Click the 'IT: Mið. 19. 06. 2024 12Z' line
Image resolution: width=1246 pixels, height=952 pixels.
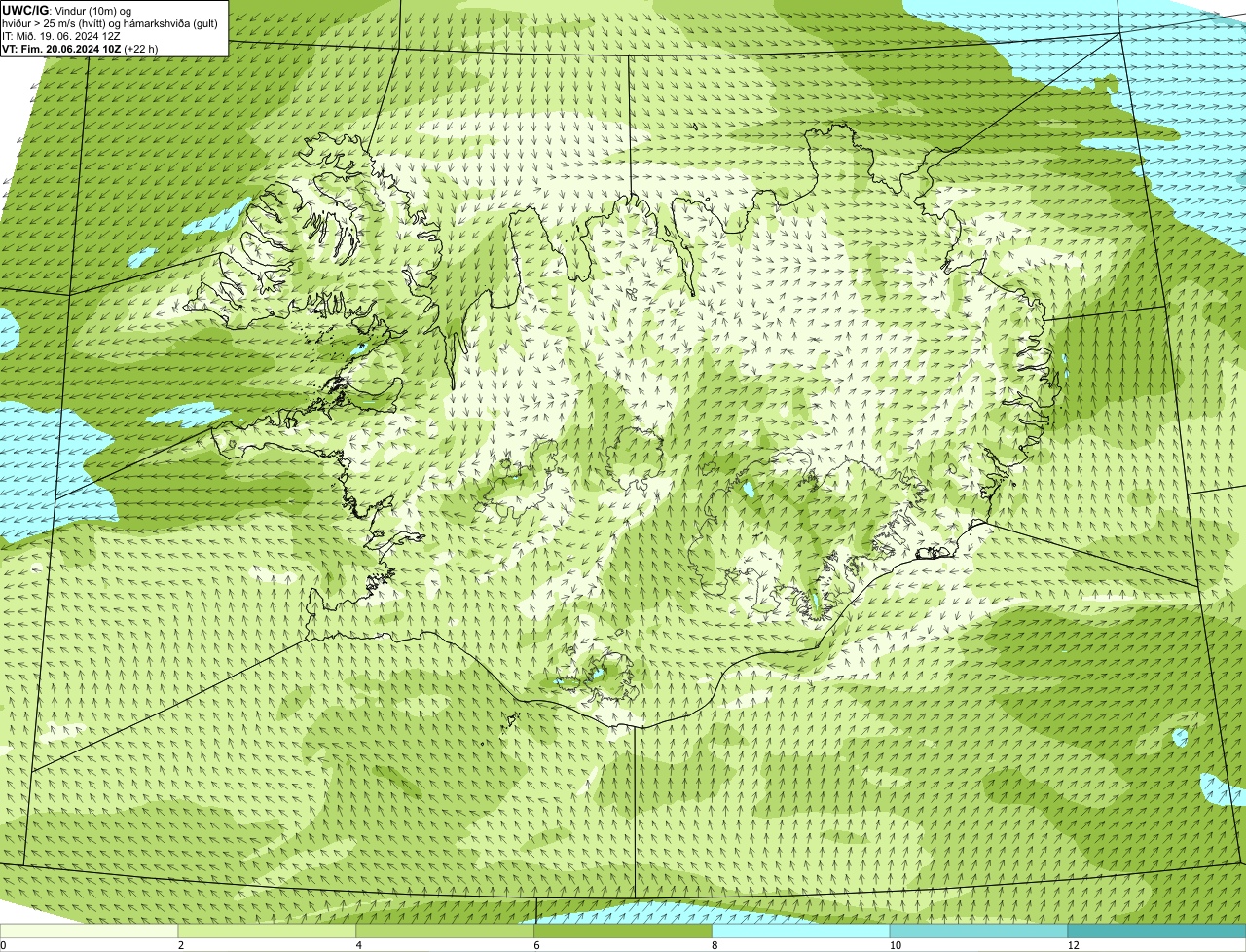61,35
